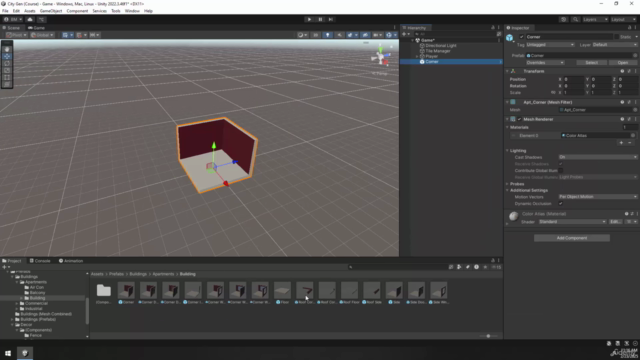The width and height of the screenshot is (640, 360).
Task: Toggle the Receive Shadows checkbox
Action: [x=561, y=164]
